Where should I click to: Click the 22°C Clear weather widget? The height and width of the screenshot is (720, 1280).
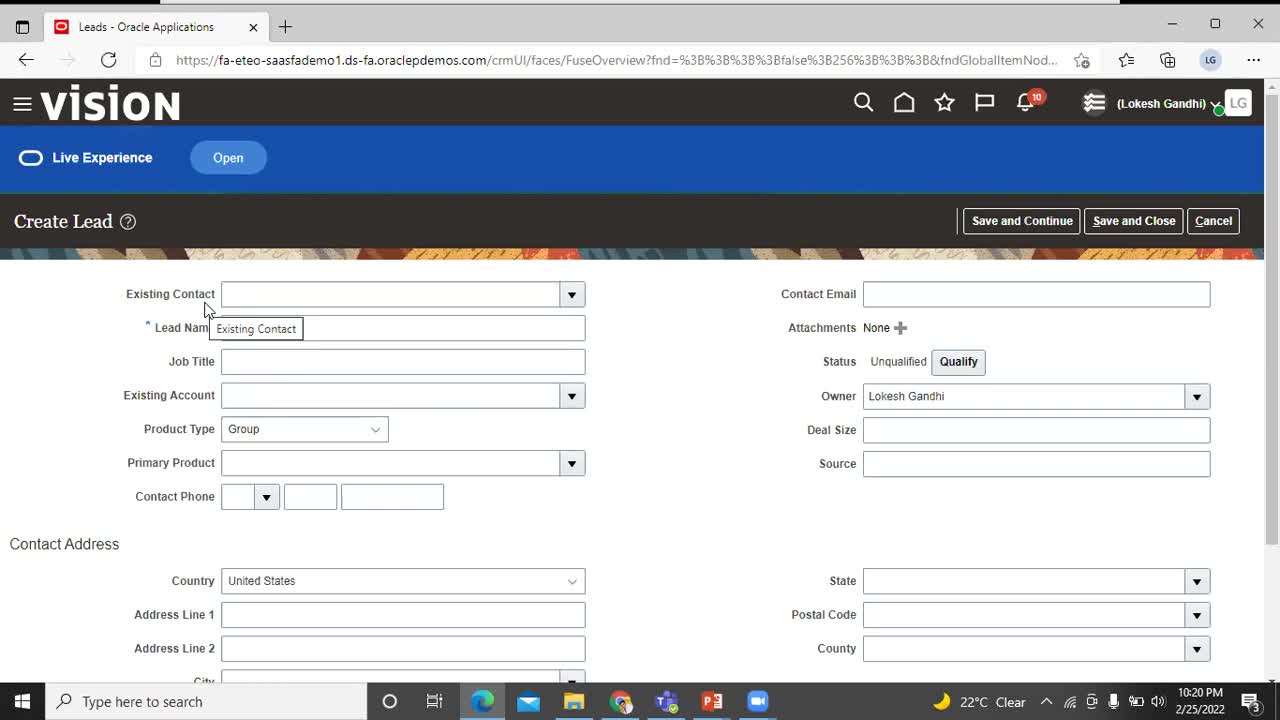(980, 702)
